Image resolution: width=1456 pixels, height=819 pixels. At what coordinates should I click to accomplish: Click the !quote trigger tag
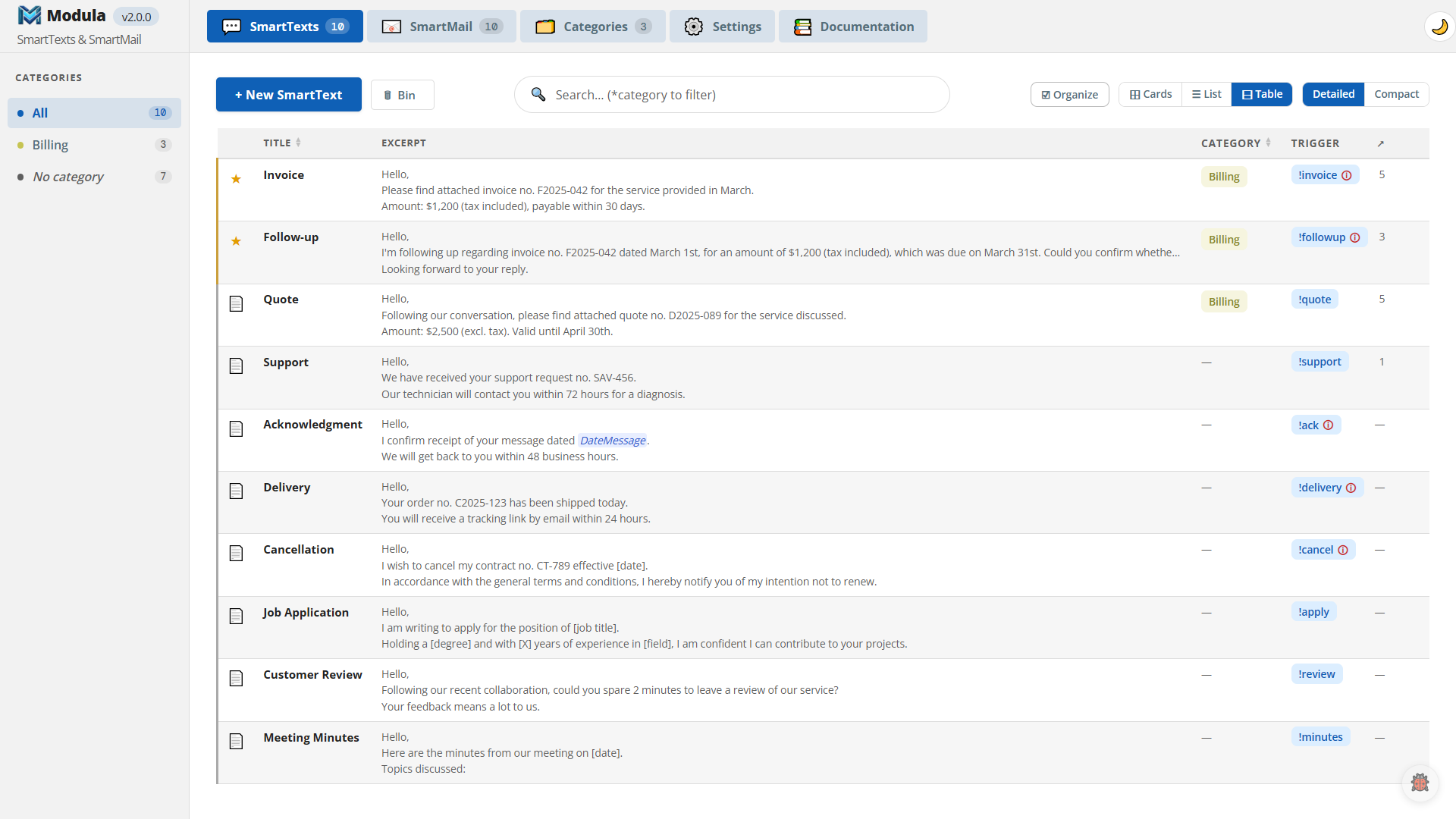point(1314,300)
